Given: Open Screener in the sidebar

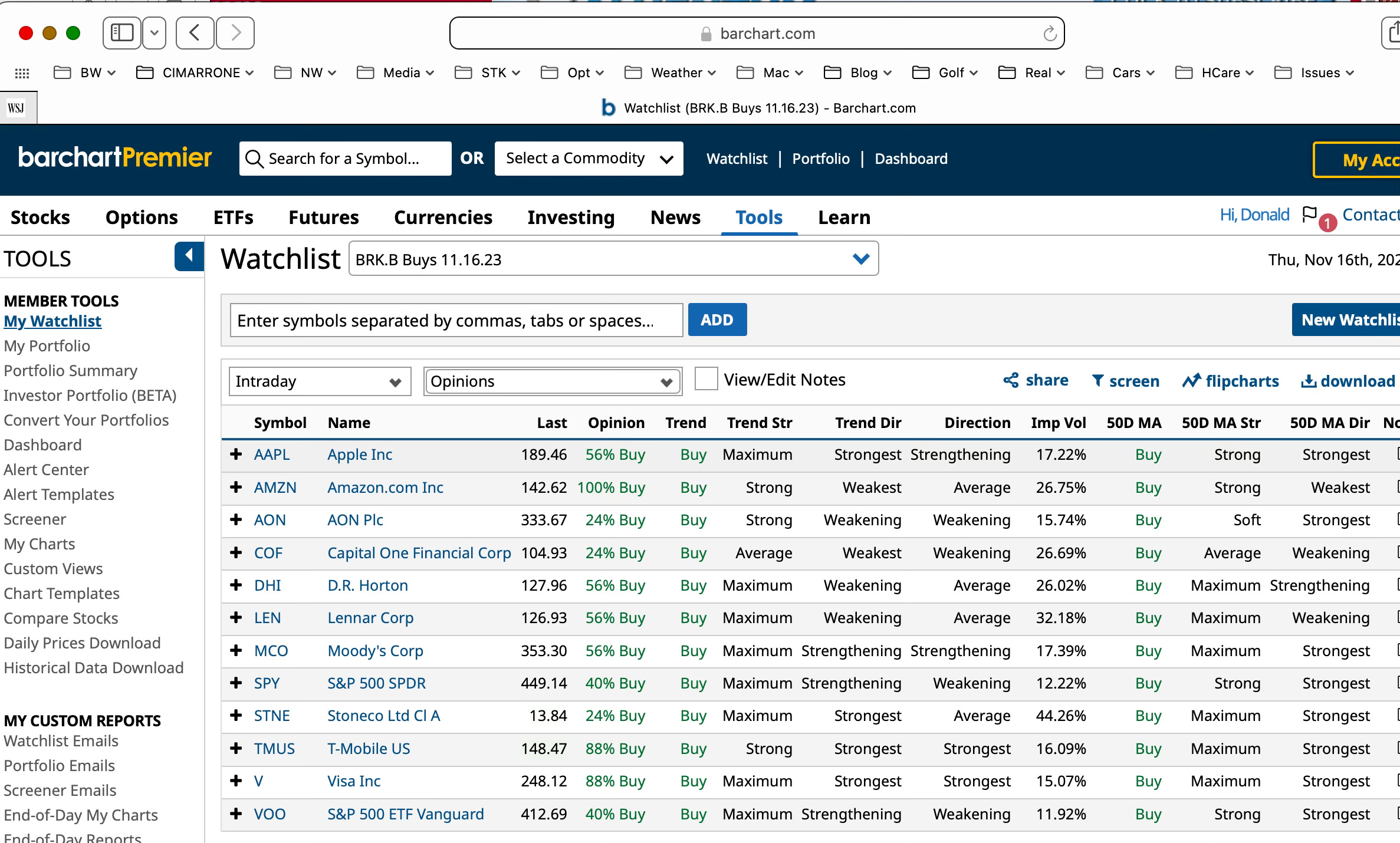Looking at the screenshot, I should 35,519.
